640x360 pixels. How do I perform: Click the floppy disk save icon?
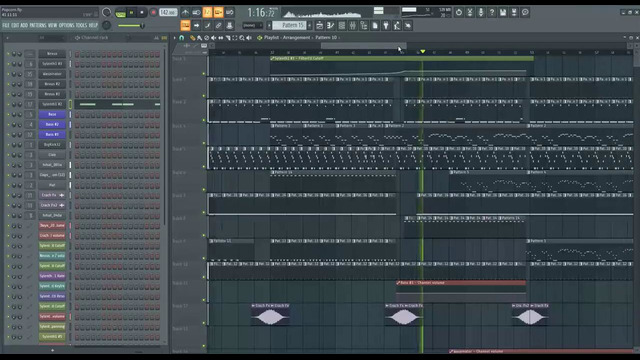click(x=503, y=13)
